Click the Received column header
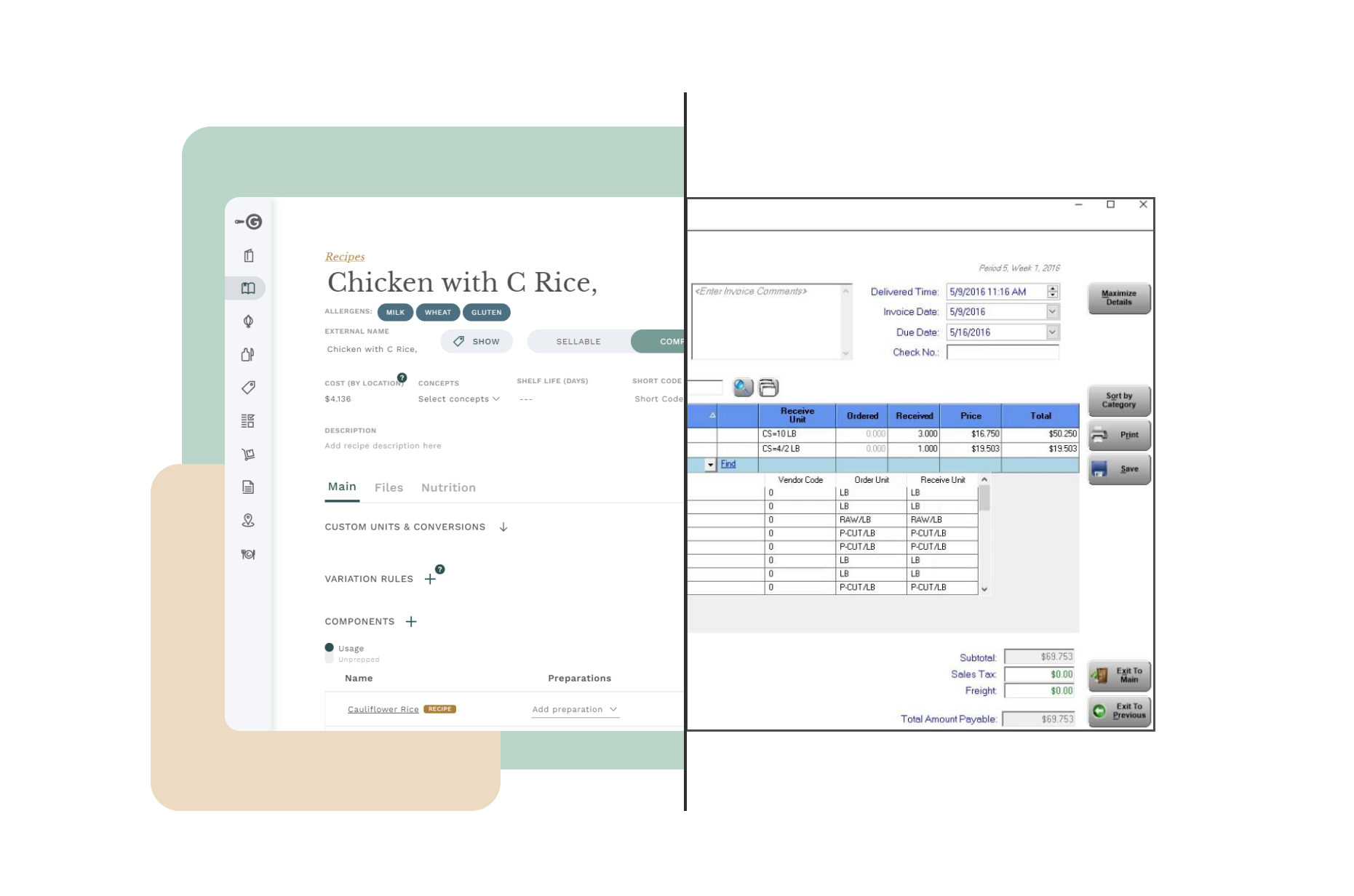 click(x=914, y=415)
